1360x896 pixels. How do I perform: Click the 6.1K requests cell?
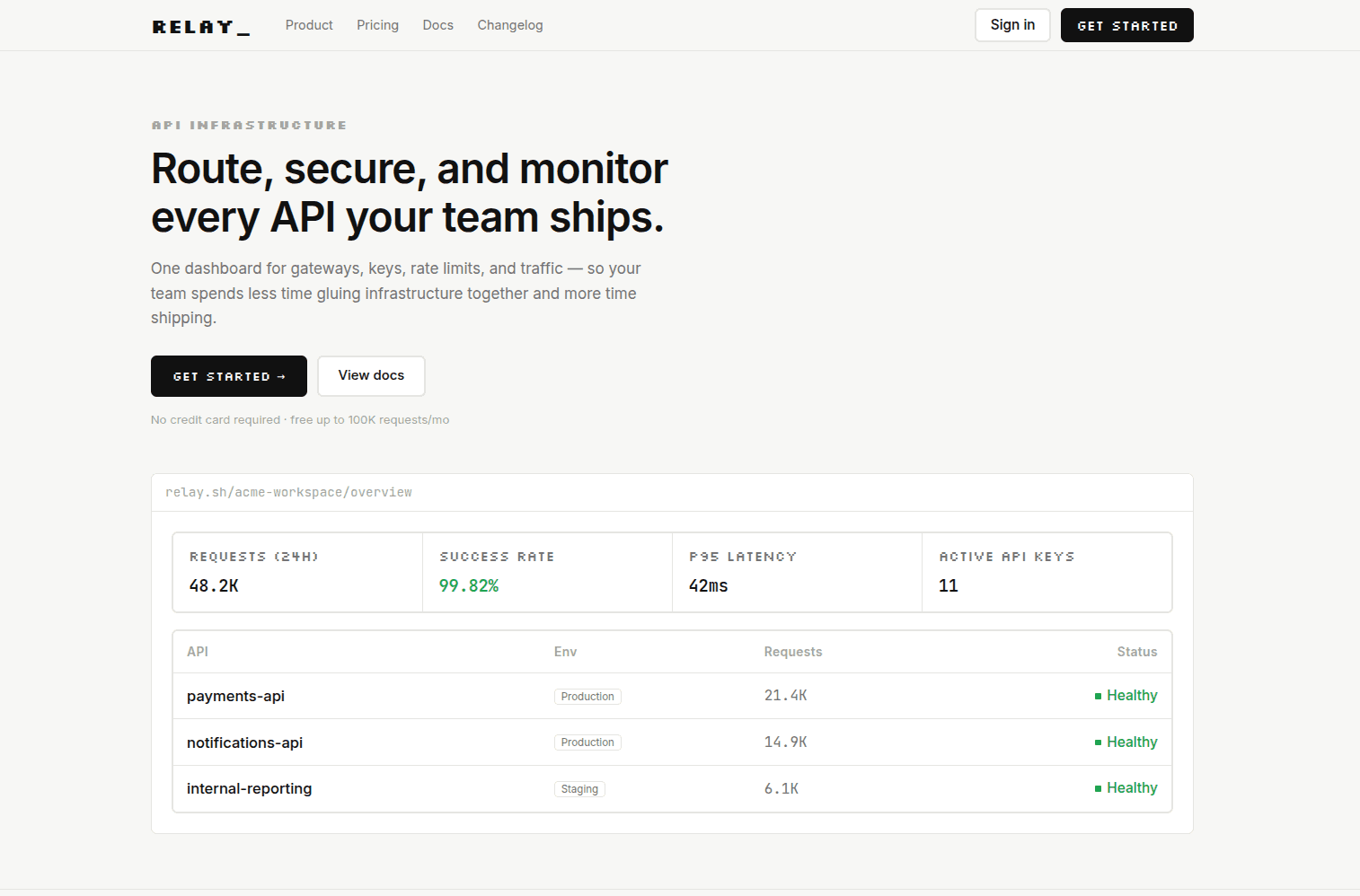coord(782,788)
